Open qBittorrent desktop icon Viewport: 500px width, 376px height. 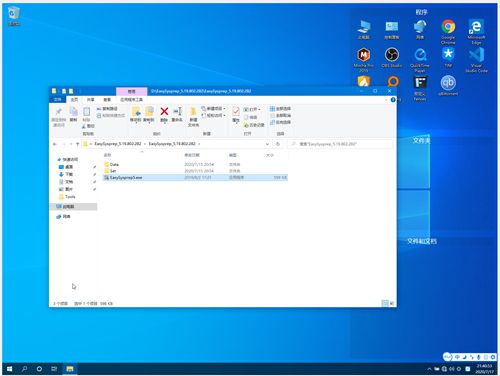coord(448,83)
